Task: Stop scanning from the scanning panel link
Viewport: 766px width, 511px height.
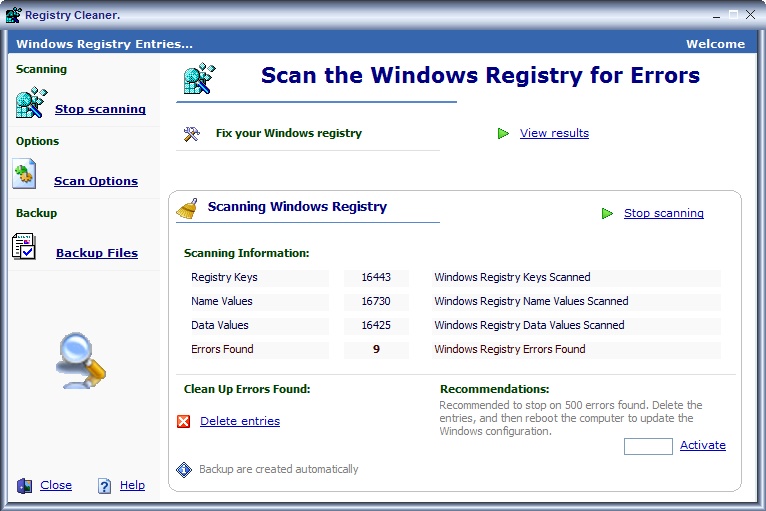Action: 663,213
